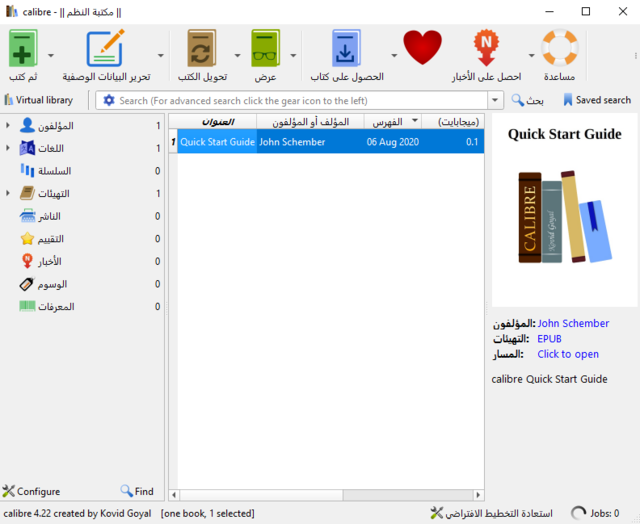Open the EPUB format link
Viewport: 640px width, 524px height.
click(549, 339)
